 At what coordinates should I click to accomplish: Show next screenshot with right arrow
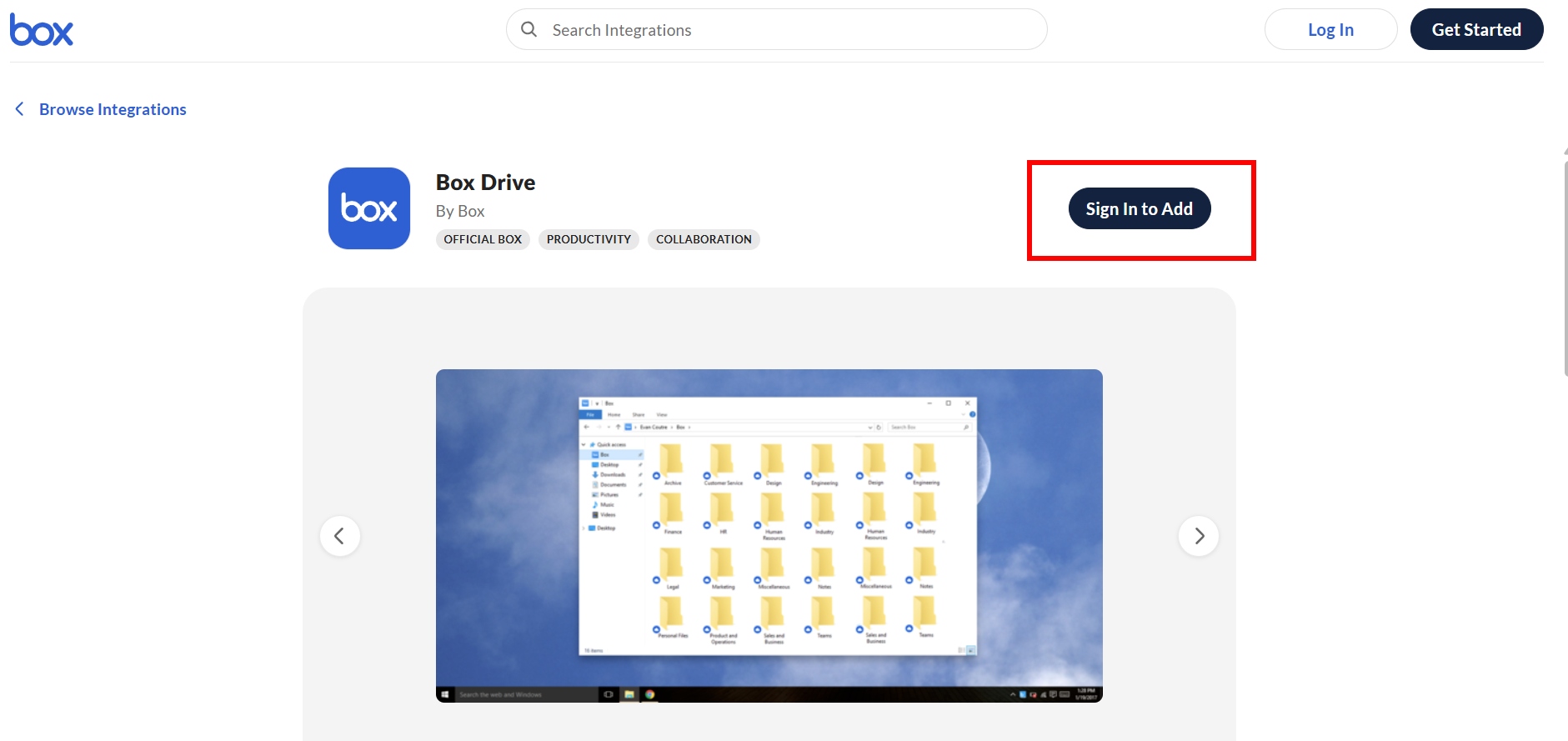(1199, 536)
